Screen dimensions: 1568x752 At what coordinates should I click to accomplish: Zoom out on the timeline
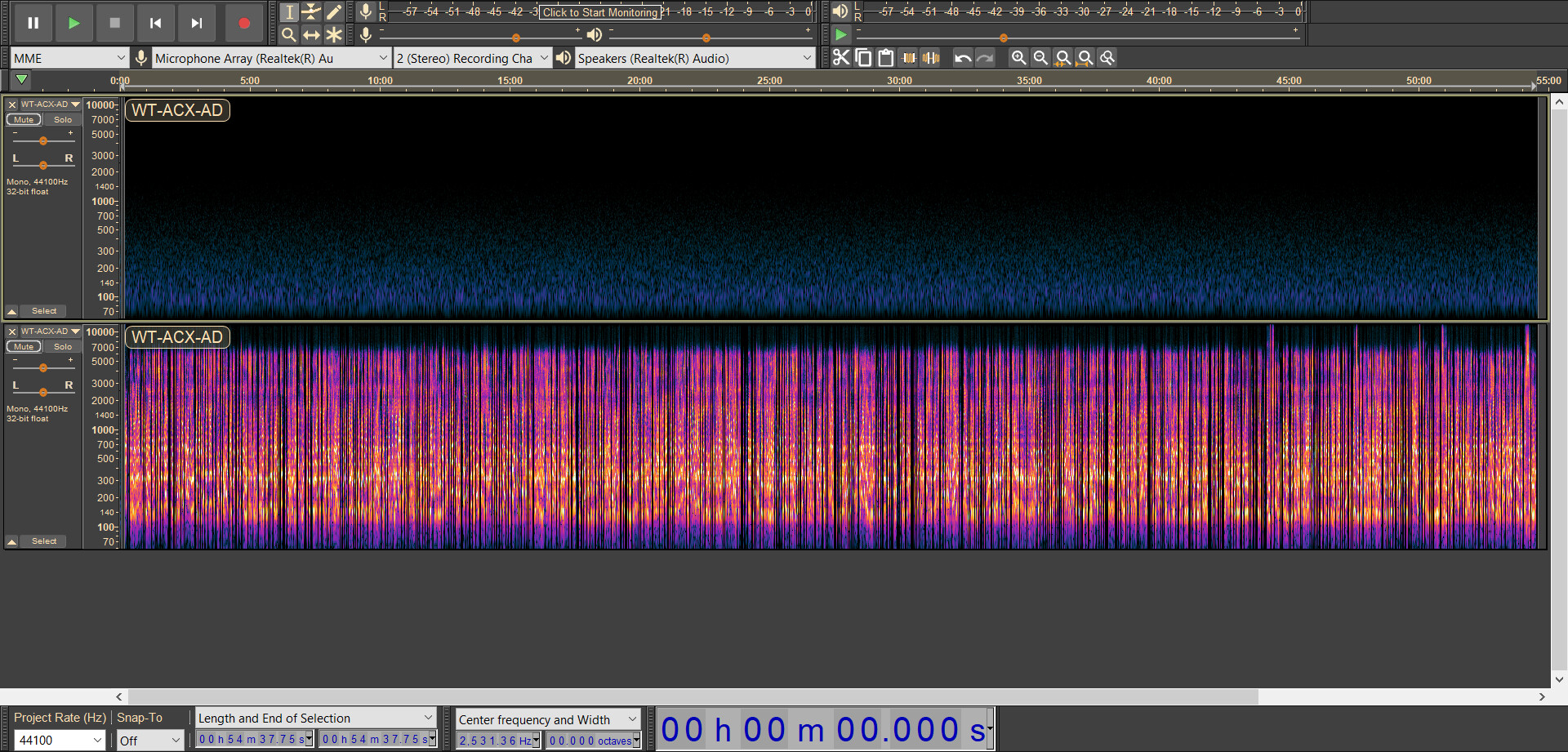(1040, 58)
